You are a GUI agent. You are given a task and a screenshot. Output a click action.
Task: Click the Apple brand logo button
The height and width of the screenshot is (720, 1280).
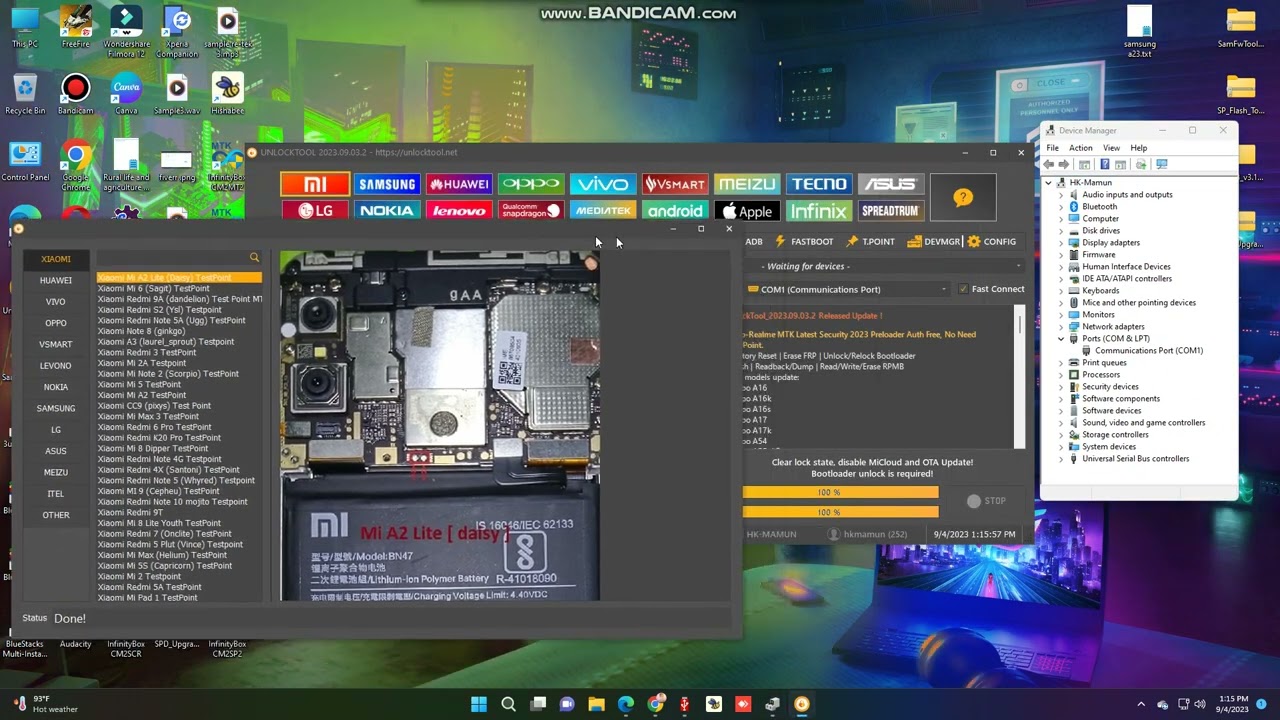[747, 211]
